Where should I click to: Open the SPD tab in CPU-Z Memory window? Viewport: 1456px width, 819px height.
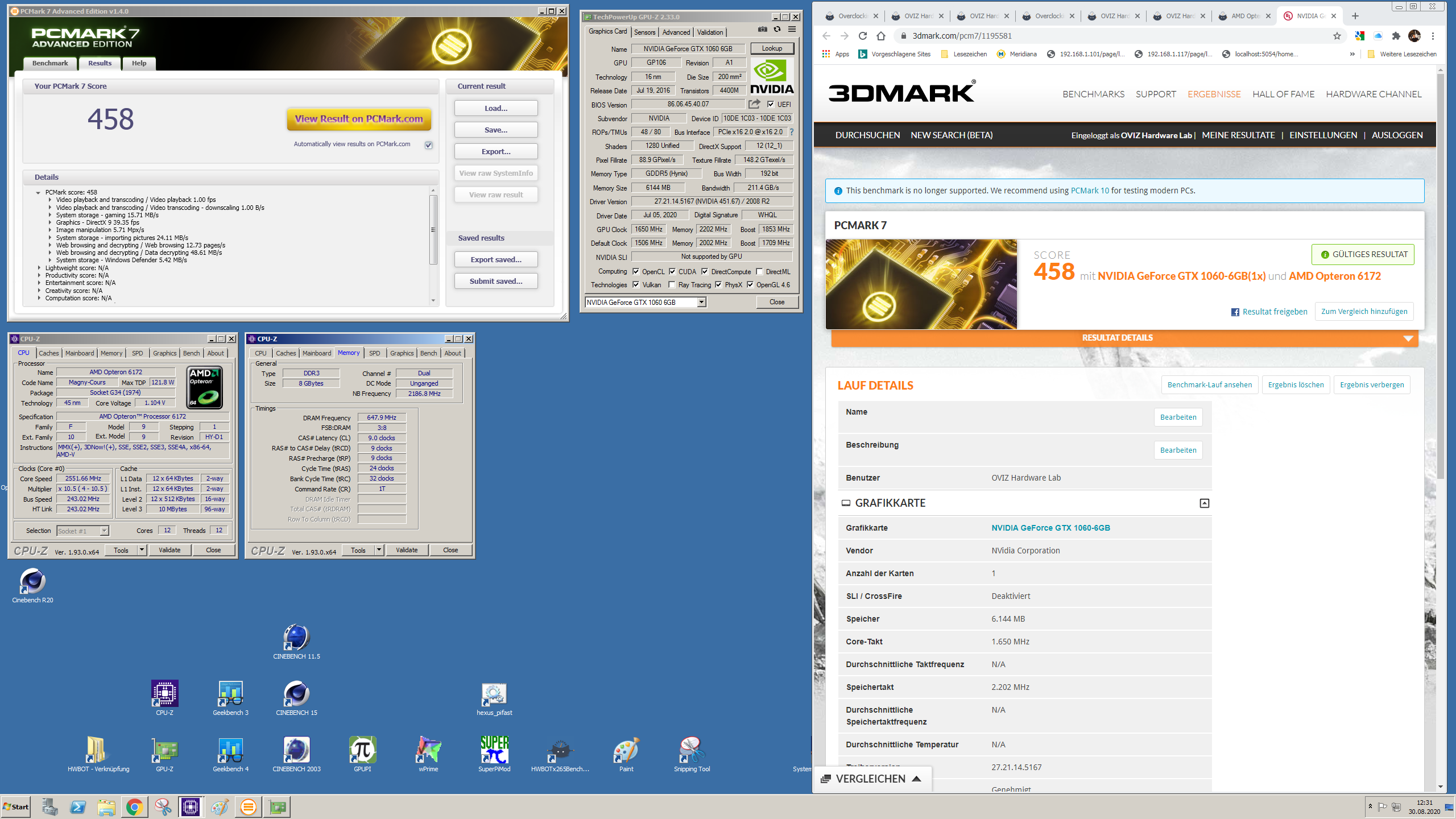tap(374, 353)
